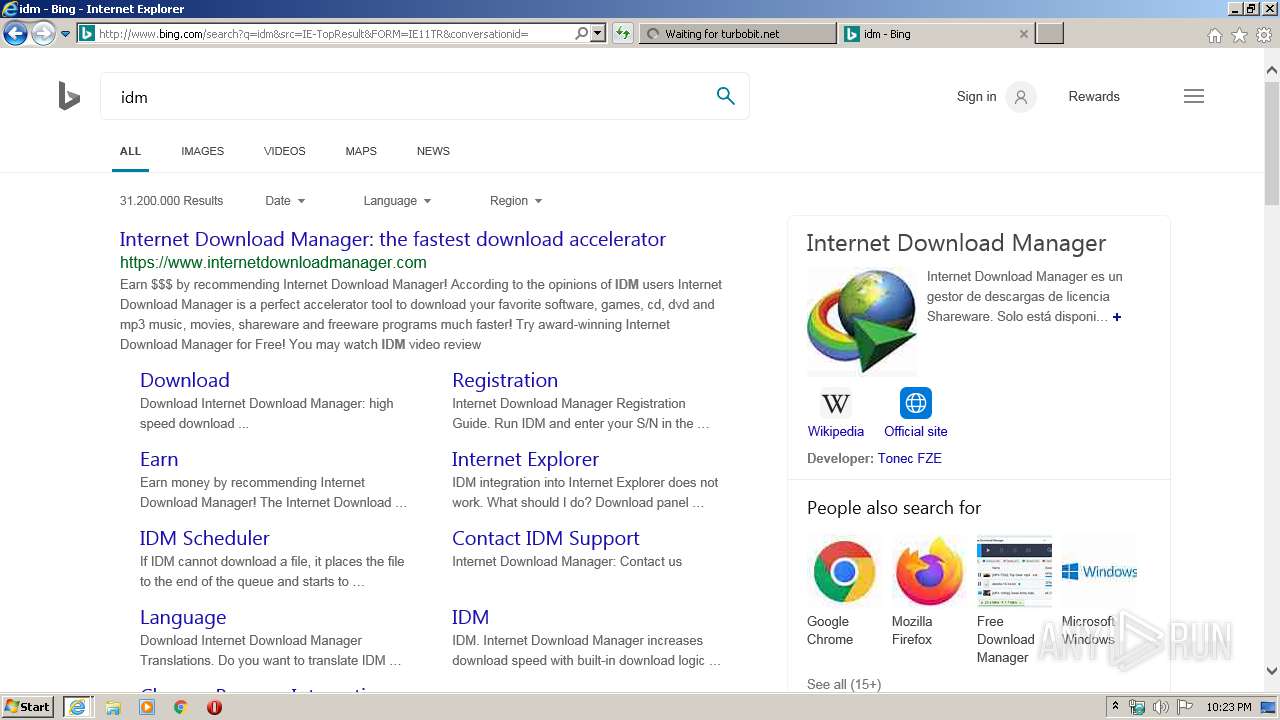Expand the Date filter dropdown

pyautogui.click(x=285, y=201)
